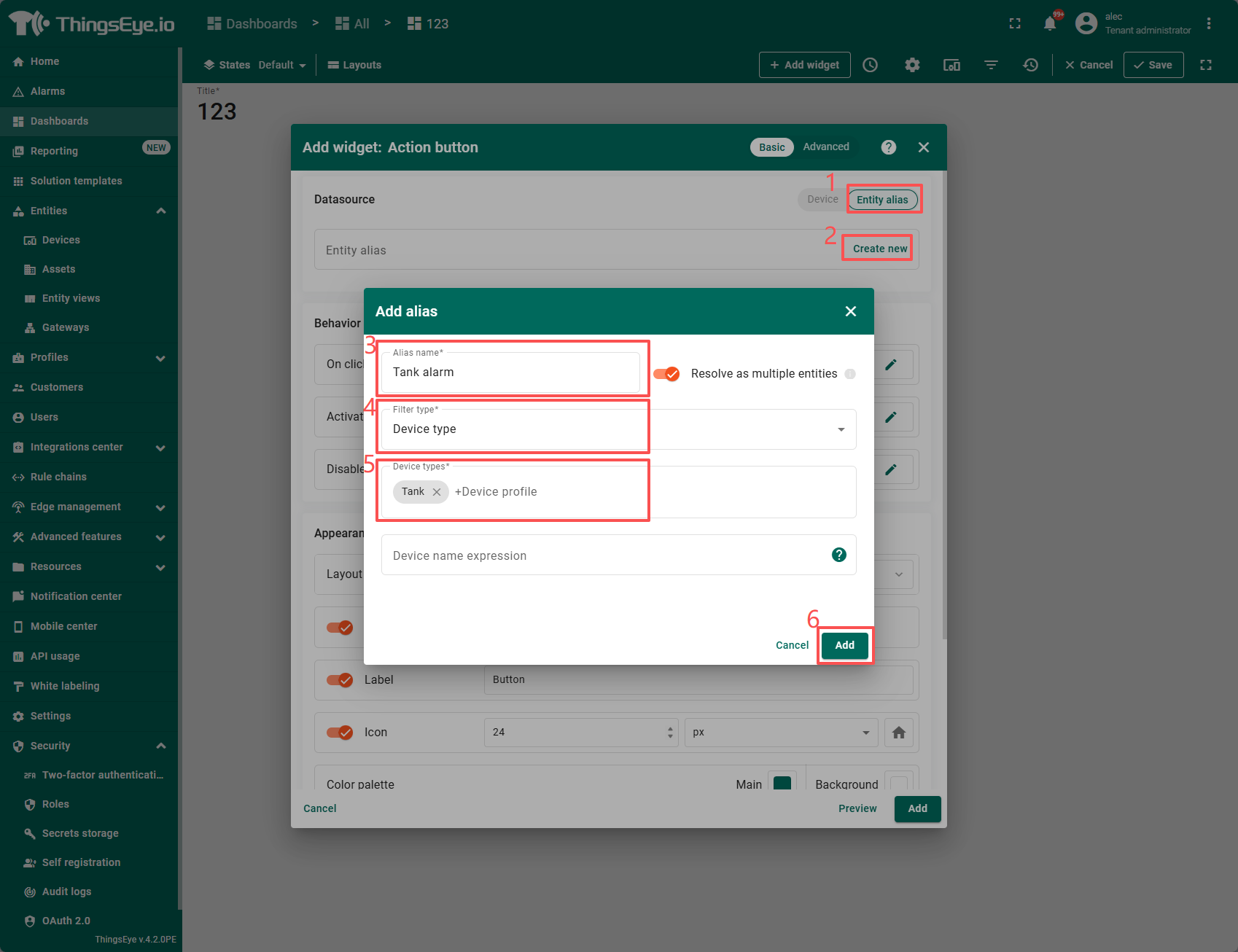The image size is (1238, 952).
Task: Click the help icon in Add widget header
Action: [x=888, y=147]
